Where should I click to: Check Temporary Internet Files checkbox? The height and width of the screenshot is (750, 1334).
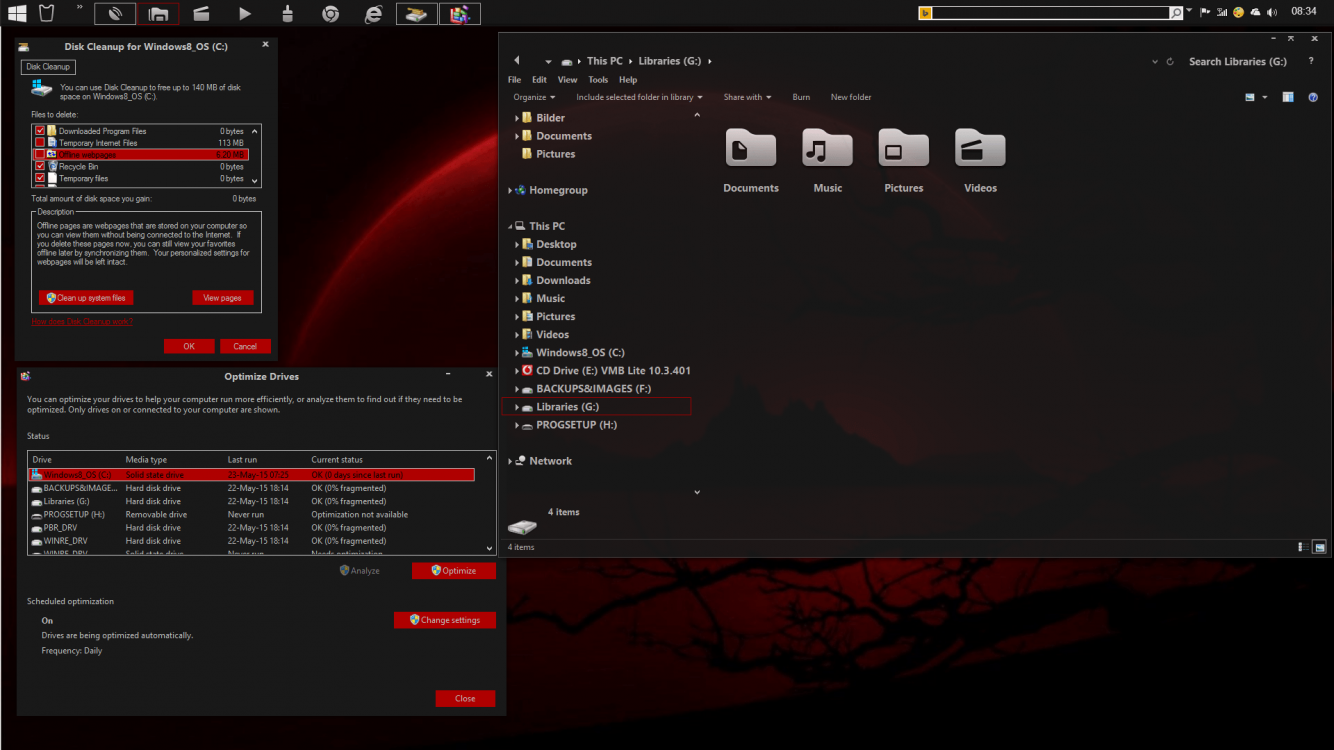40,143
